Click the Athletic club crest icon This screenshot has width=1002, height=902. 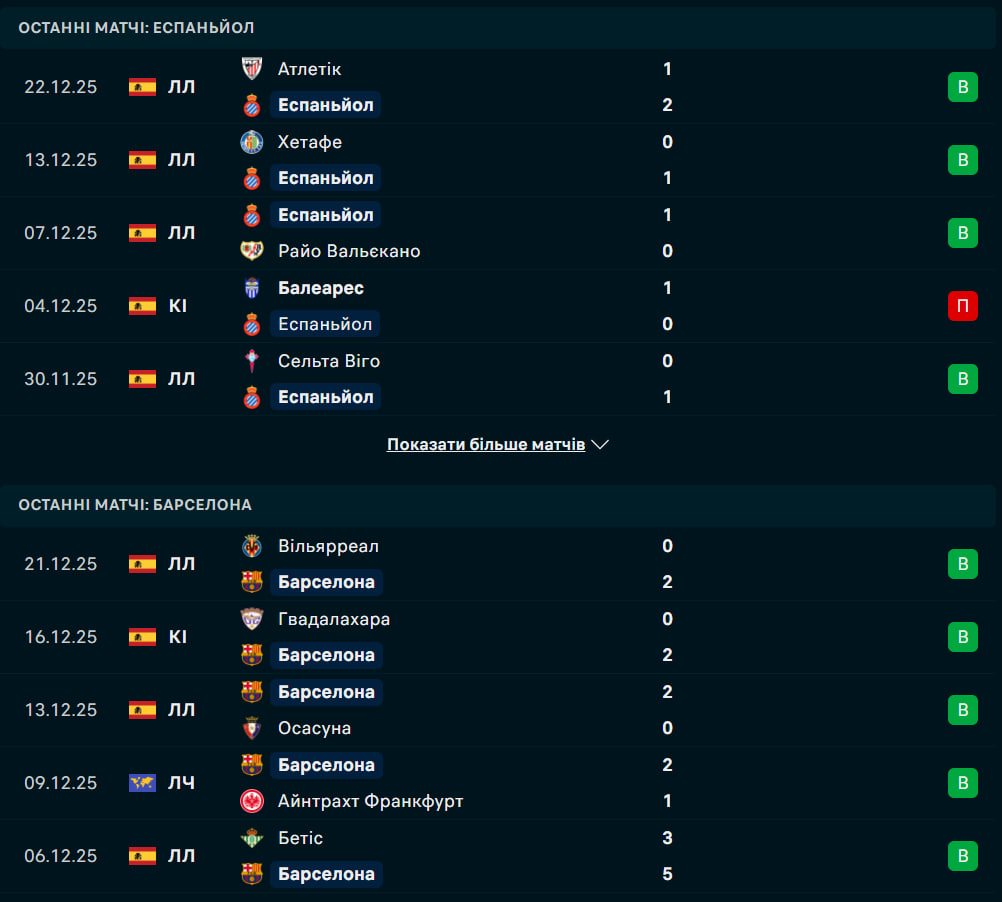(x=252, y=69)
